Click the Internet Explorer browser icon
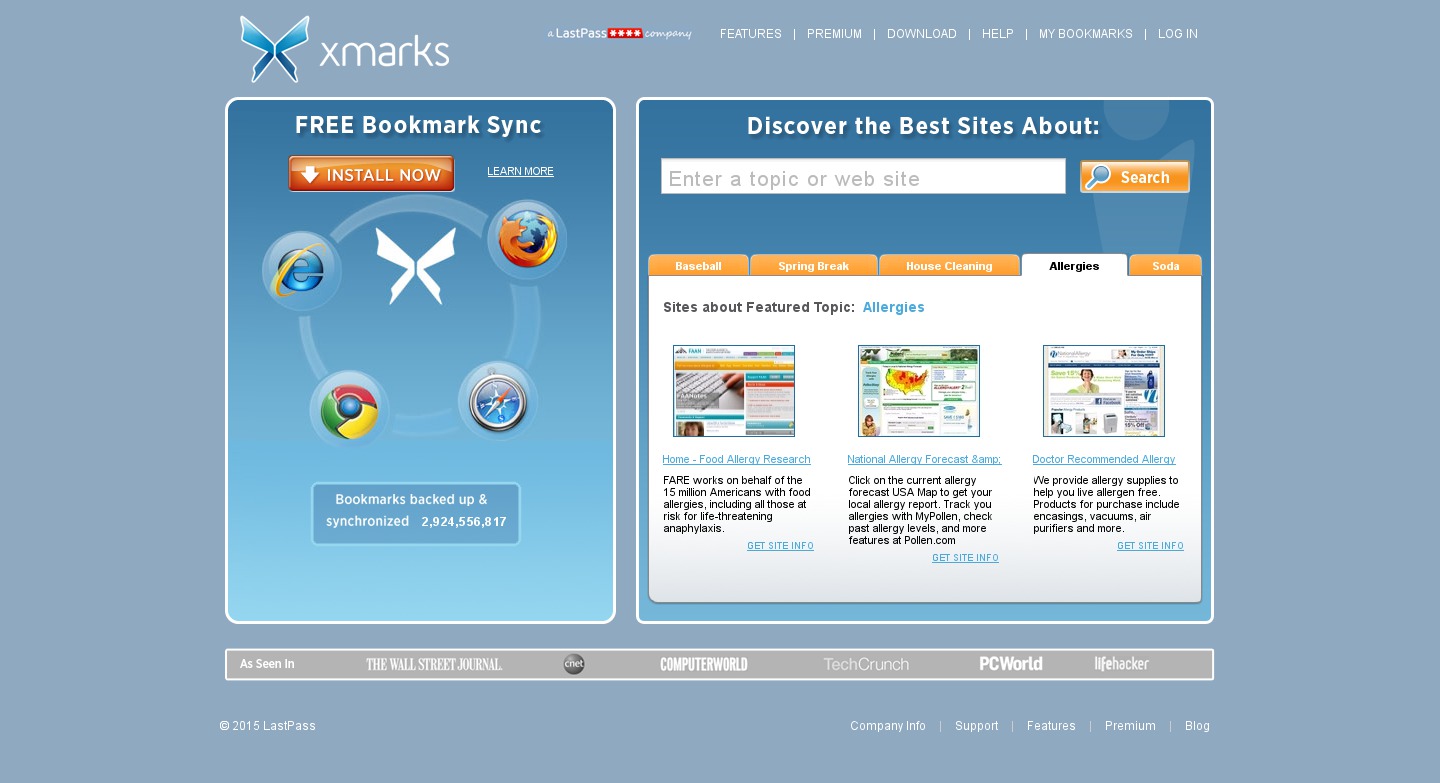The image size is (1440, 783). click(x=301, y=270)
